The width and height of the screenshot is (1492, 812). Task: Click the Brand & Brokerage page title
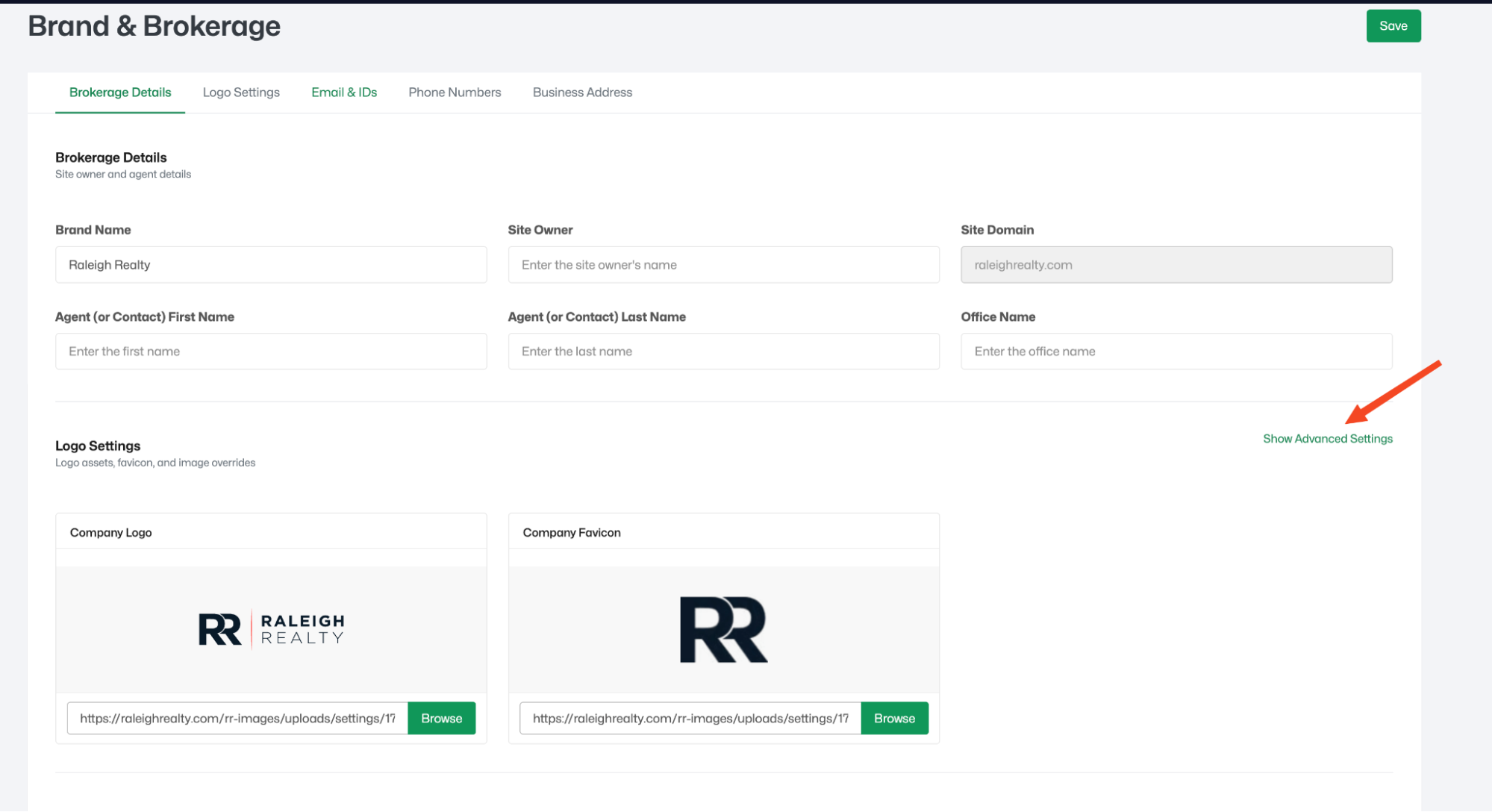coord(154,26)
